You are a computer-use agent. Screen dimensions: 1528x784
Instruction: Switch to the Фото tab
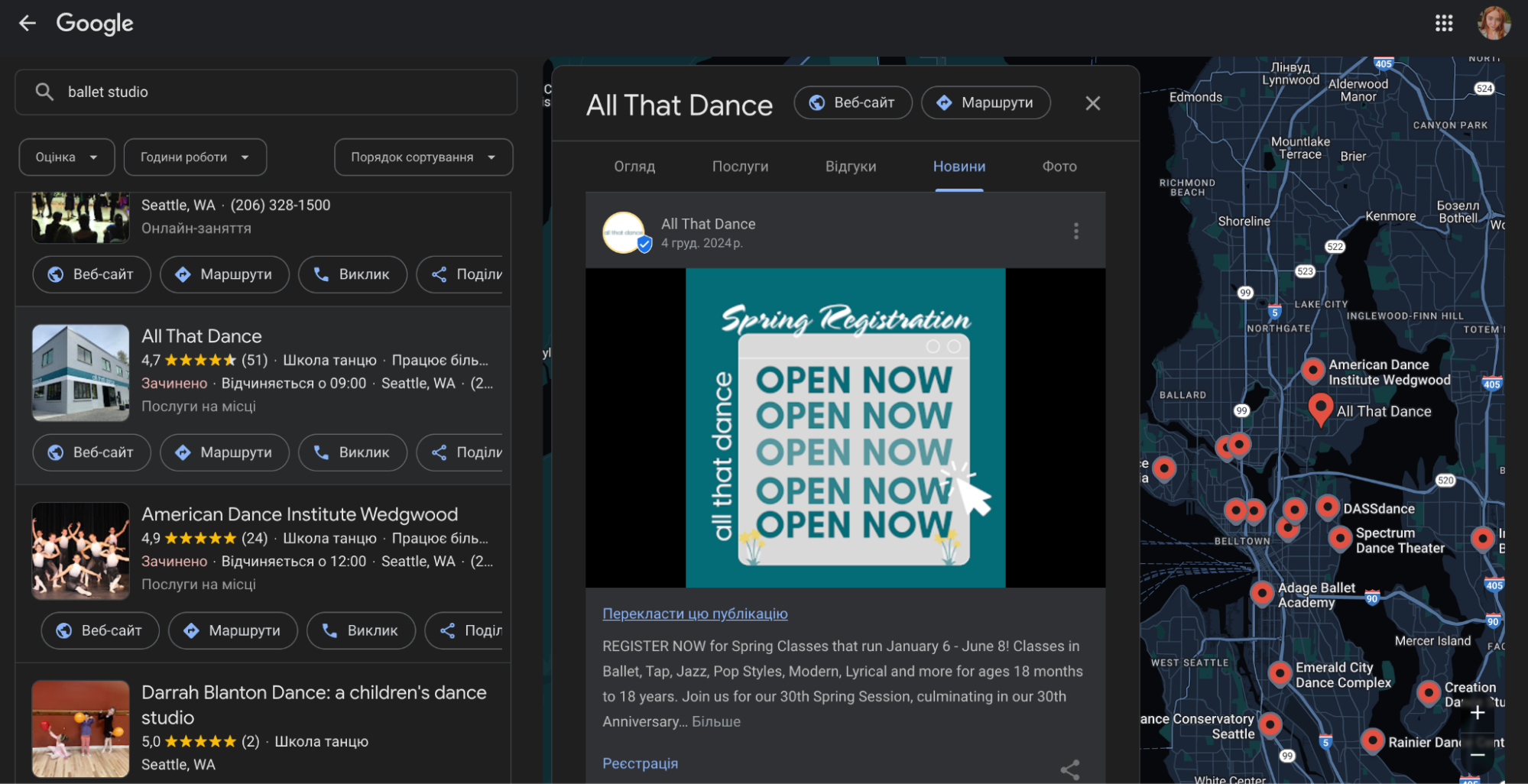pos(1059,167)
